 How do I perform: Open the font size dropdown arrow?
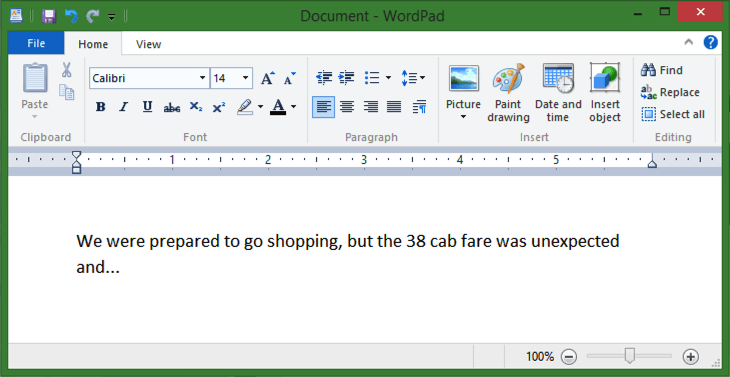tap(245, 78)
